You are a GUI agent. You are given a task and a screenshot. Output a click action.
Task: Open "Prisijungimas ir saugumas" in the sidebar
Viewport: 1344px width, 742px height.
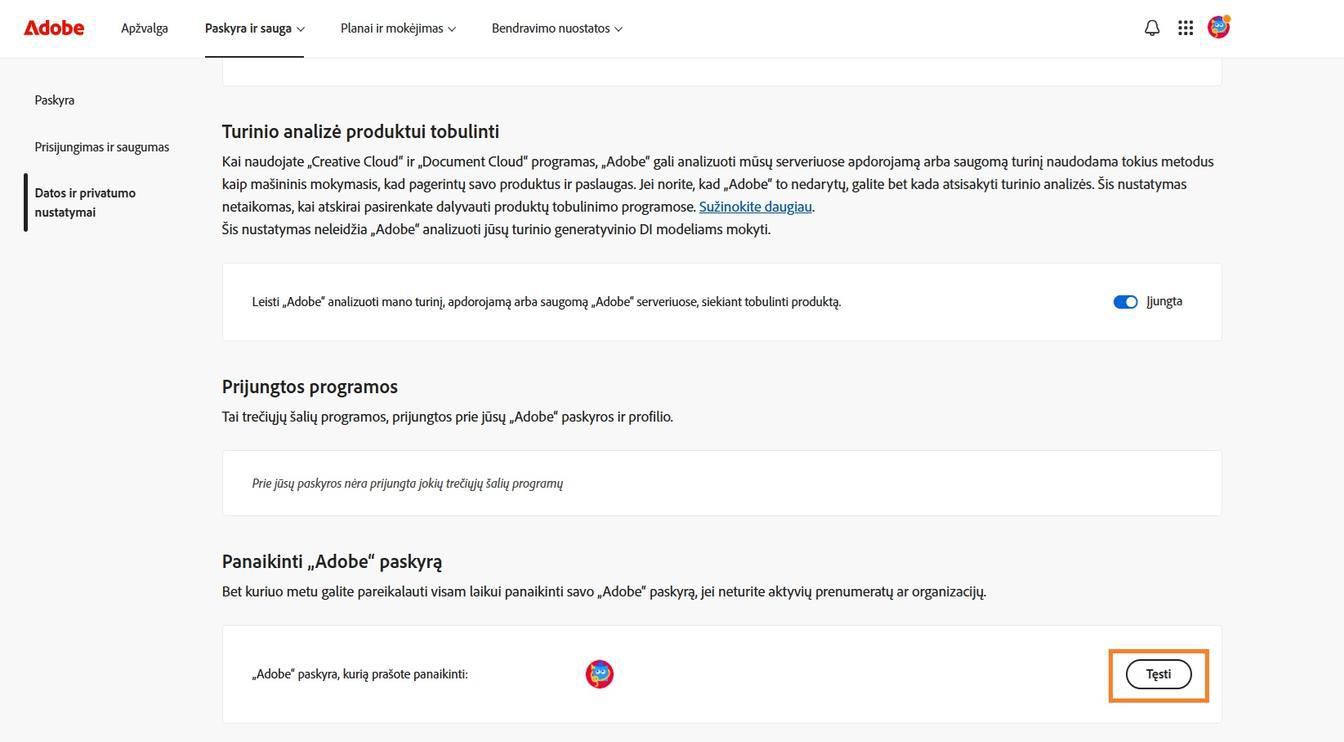(102, 147)
